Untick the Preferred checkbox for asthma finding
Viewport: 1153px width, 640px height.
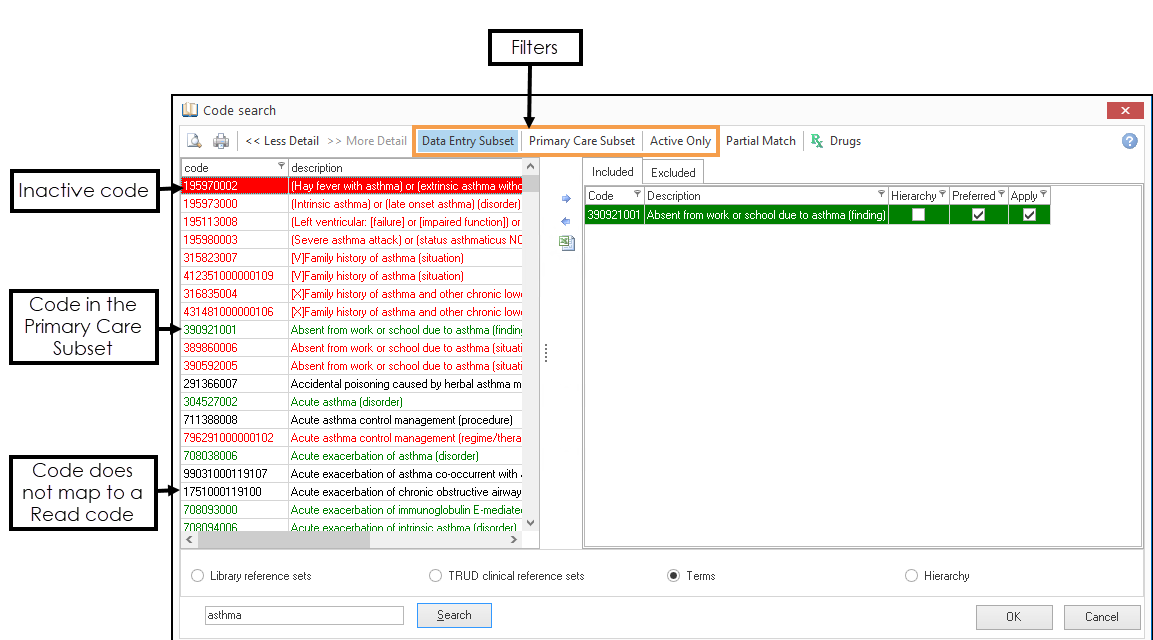click(978, 214)
